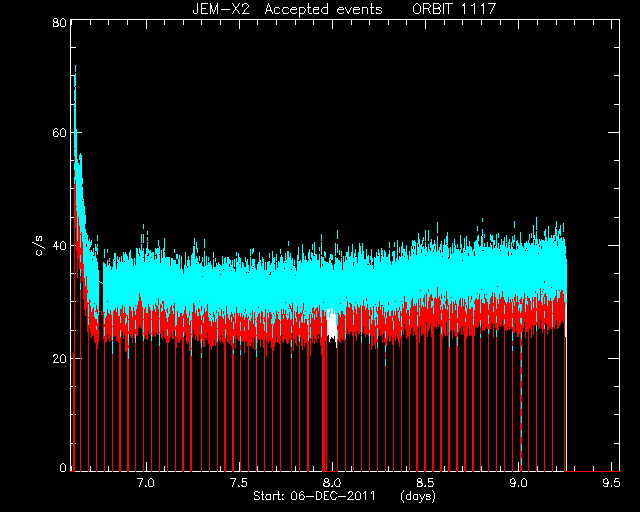Click the Start: 06-DEC-2011 date label
The image size is (640, 512).
pos(314,496)
